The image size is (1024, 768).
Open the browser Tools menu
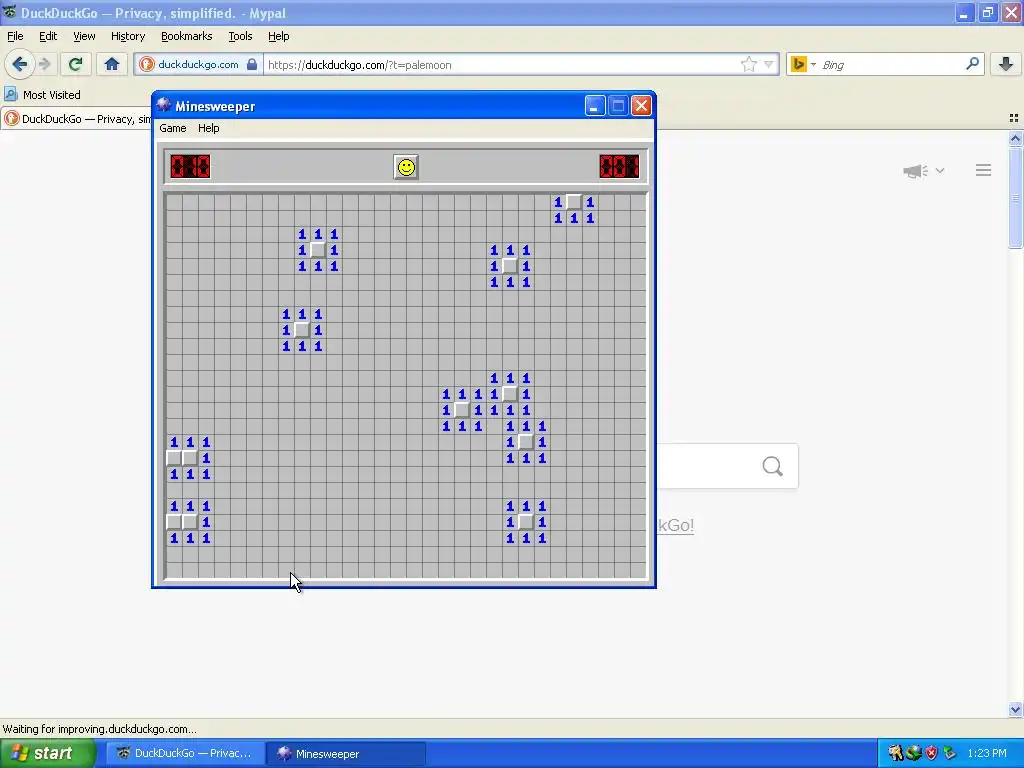point(240,36)
